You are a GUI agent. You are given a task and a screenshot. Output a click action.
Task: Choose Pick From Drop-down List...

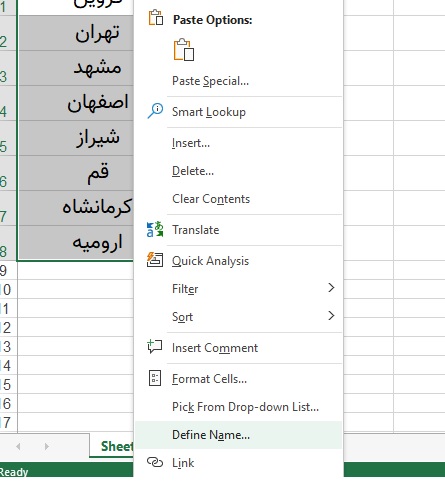coord(238,407)
